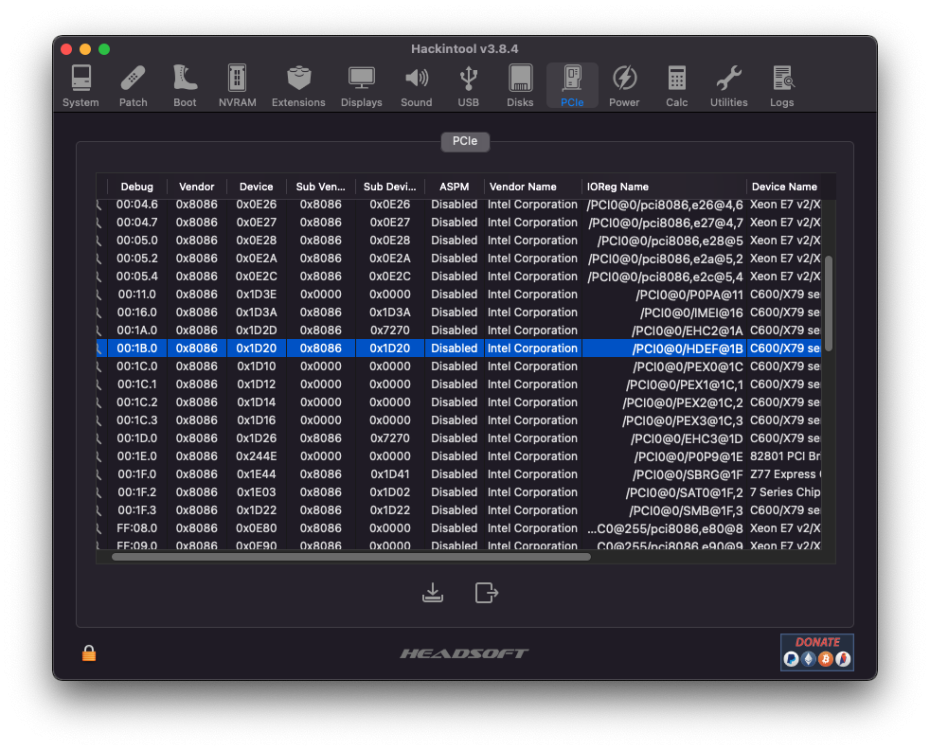Viewport: 930px width, 750px height.
Task: Open the NVRAM toolbar section
Action: (237, 86)
